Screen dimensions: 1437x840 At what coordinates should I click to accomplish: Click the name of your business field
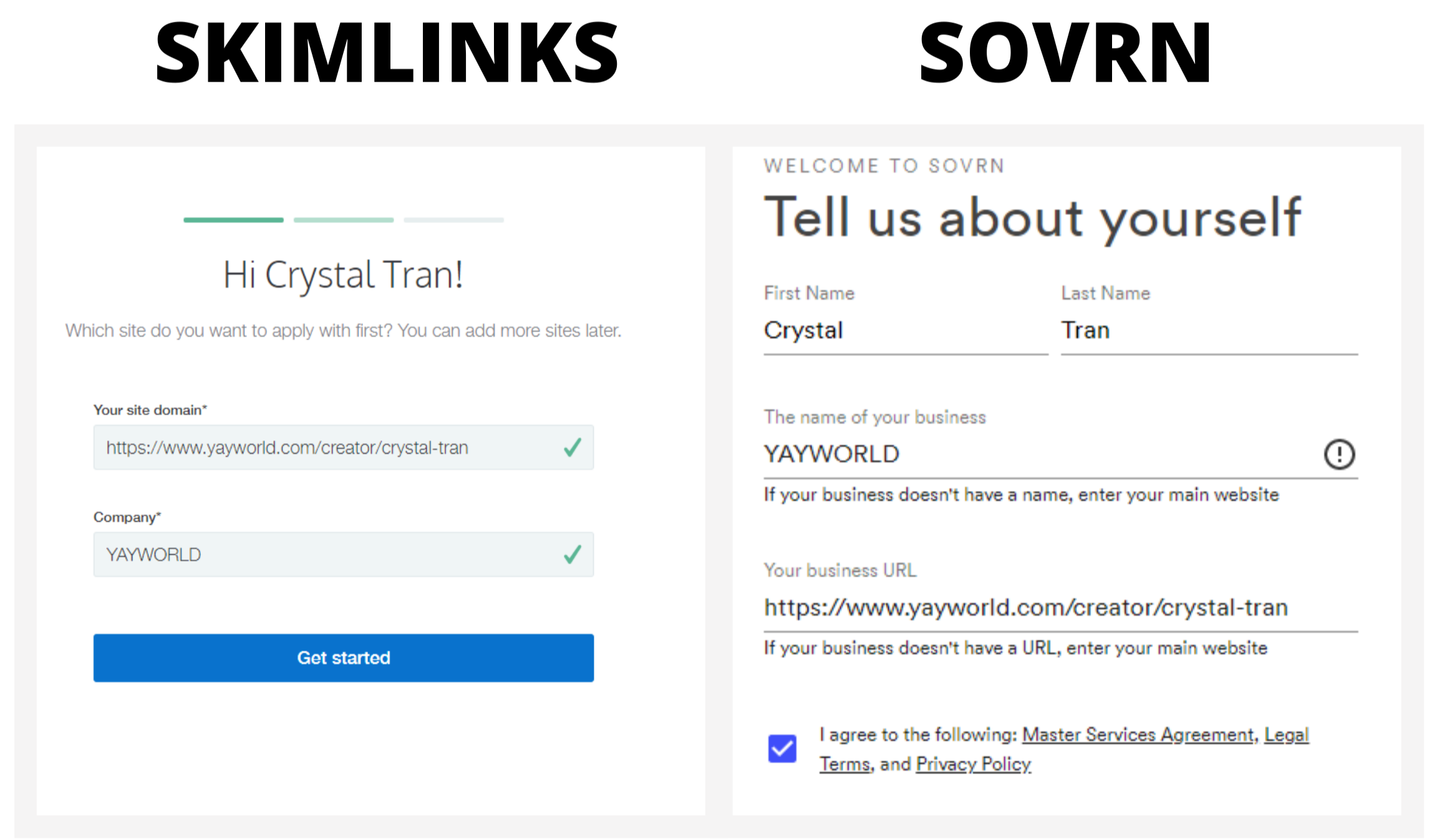[1060, 454]
